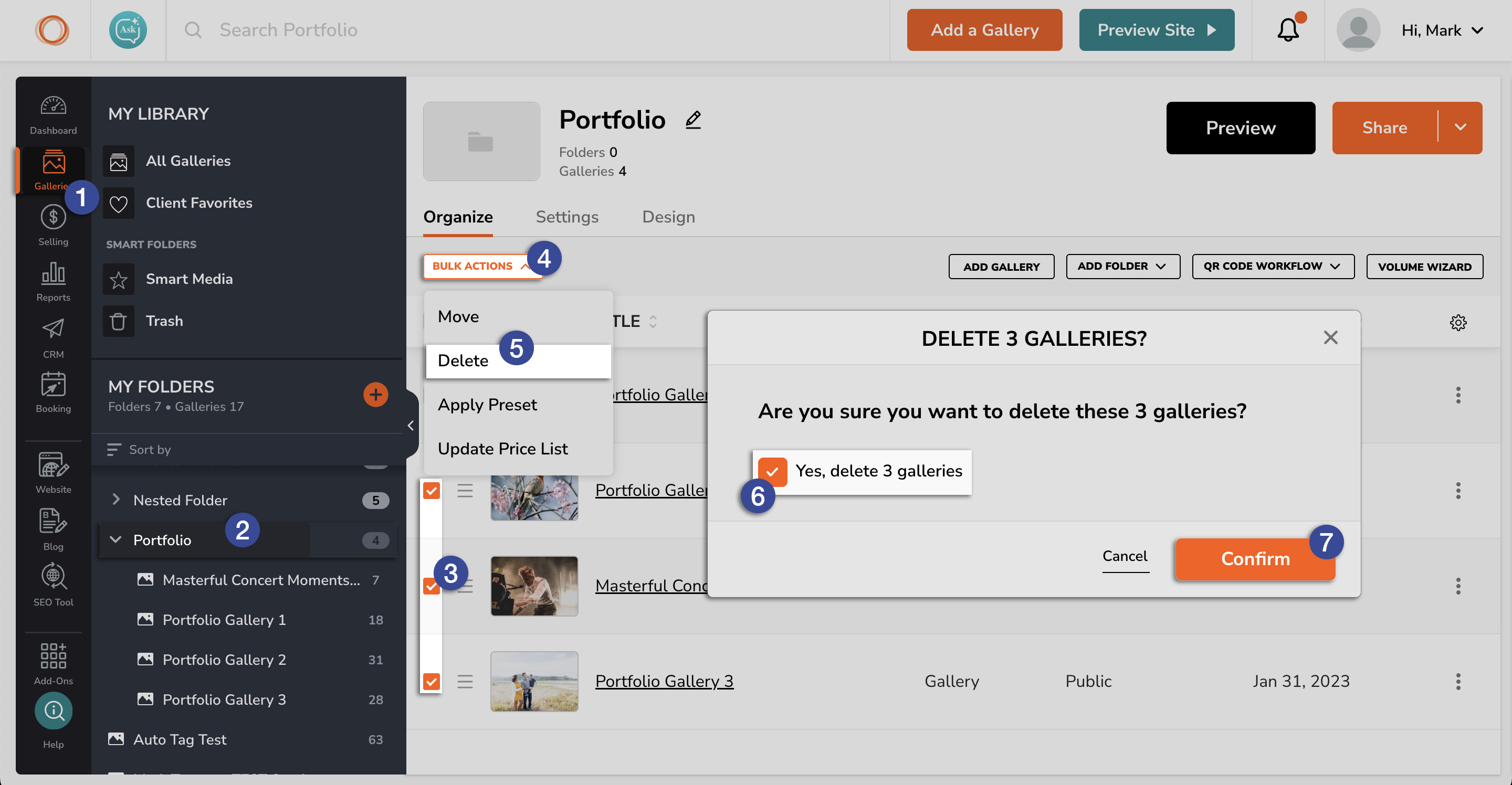Open the Booking calendar section

[53, 393]
